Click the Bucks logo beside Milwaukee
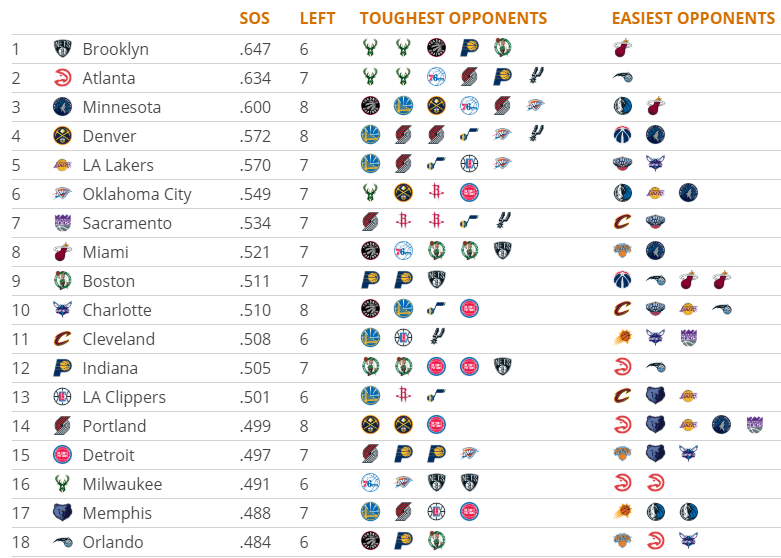This screenshot has height=558, width=781. point(62,483)
